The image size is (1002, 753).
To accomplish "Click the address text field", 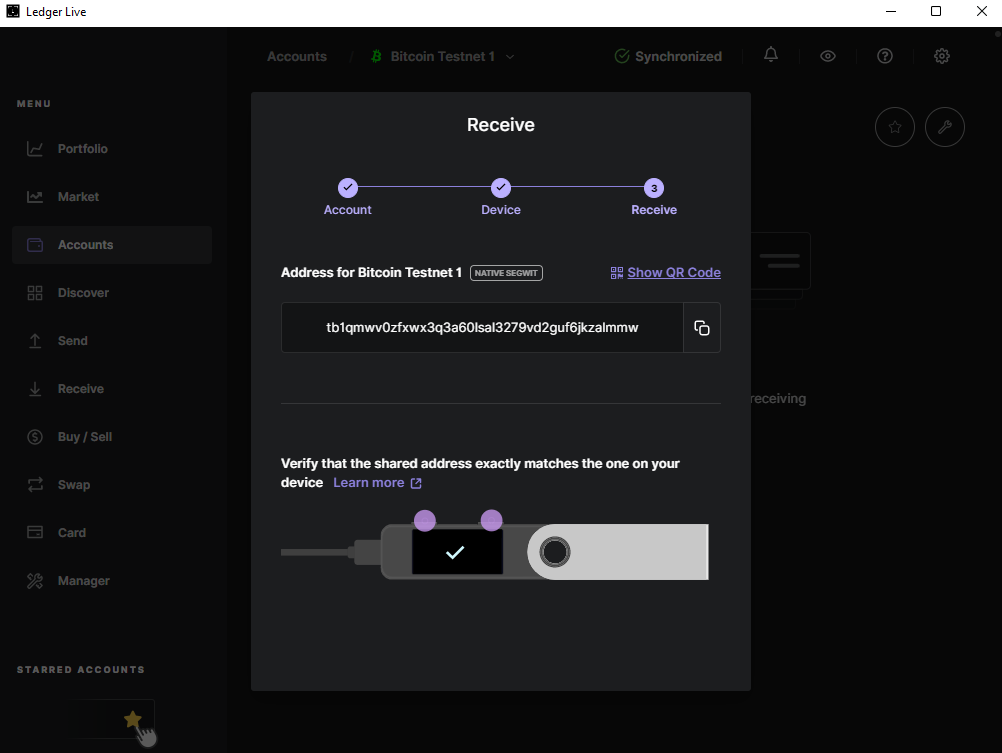I will pos(482,328).
